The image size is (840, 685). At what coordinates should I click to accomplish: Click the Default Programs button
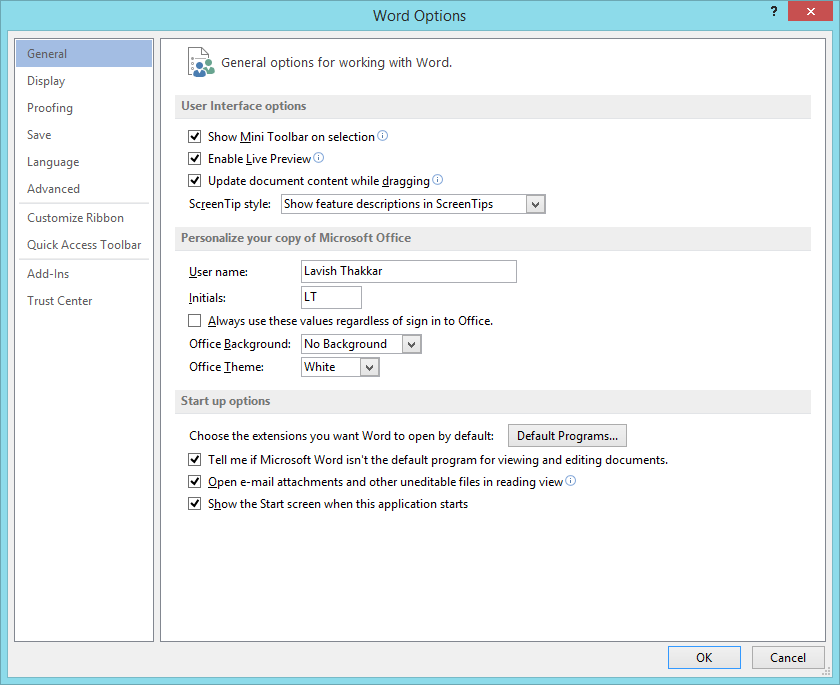click(x=567, y=436)
